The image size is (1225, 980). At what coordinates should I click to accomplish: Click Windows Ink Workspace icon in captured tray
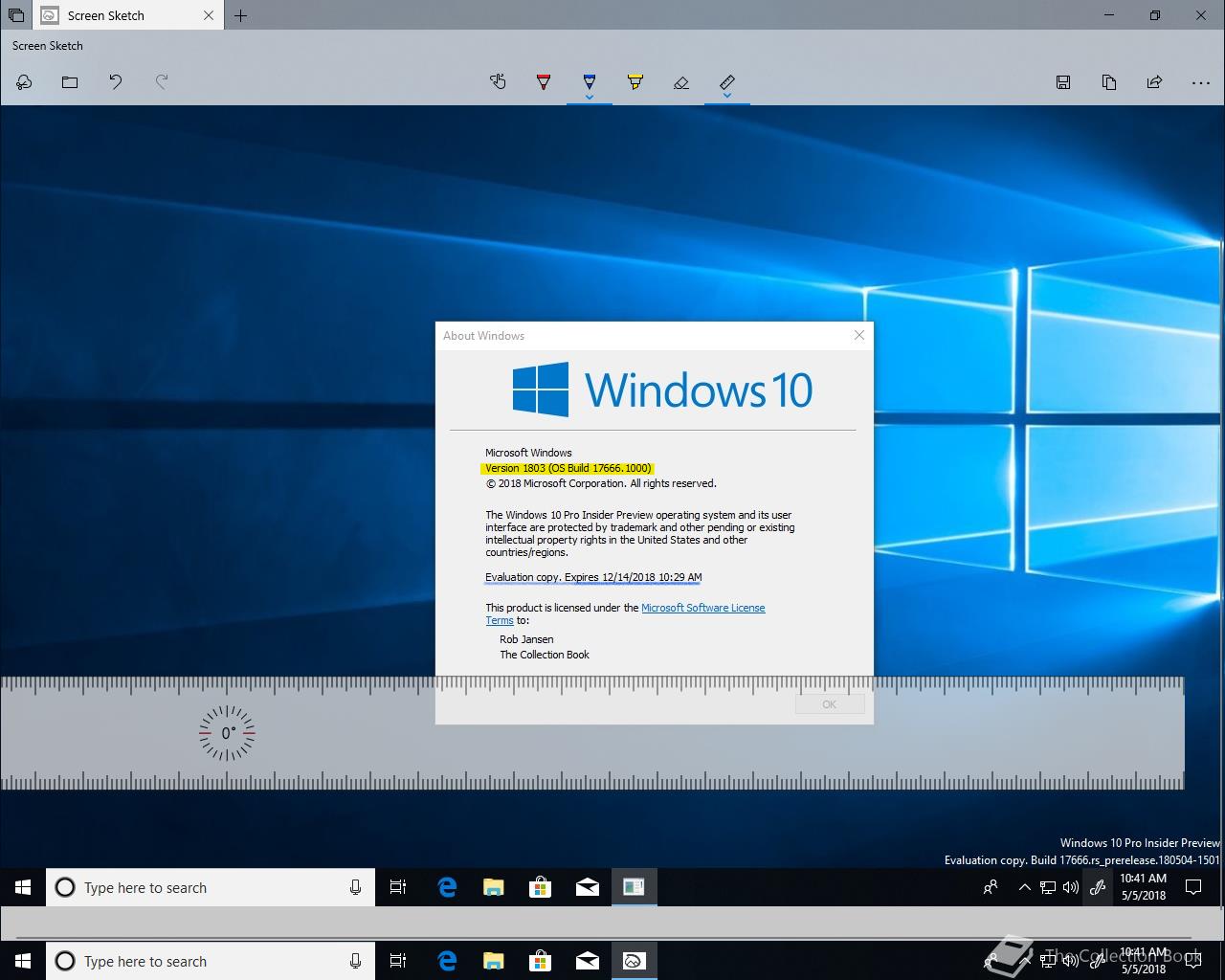[1098, 887]
